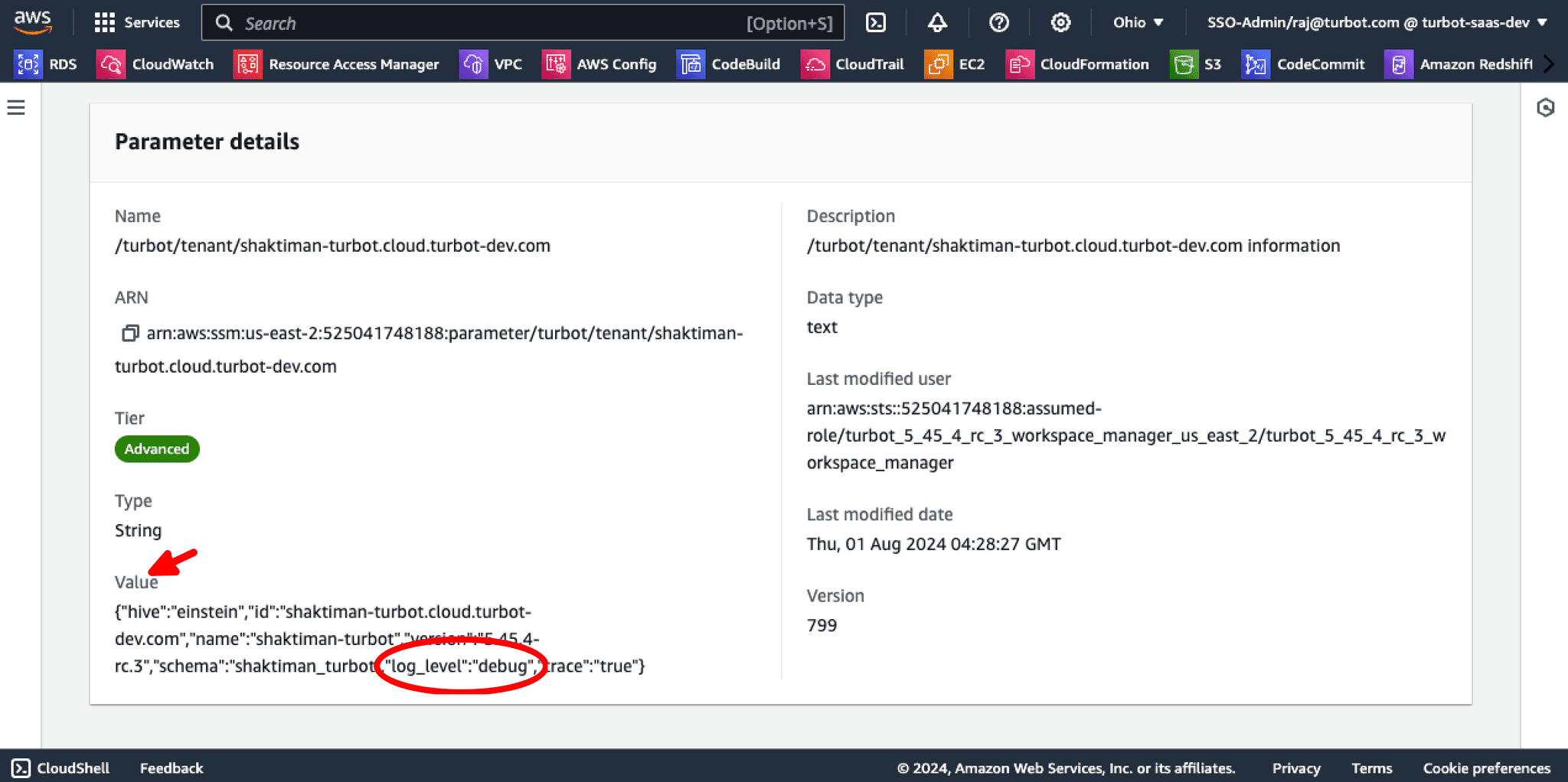Screen dimensions: 1568x782
Task: Open the Feedback link at the bottom
Action: point(171,767)
